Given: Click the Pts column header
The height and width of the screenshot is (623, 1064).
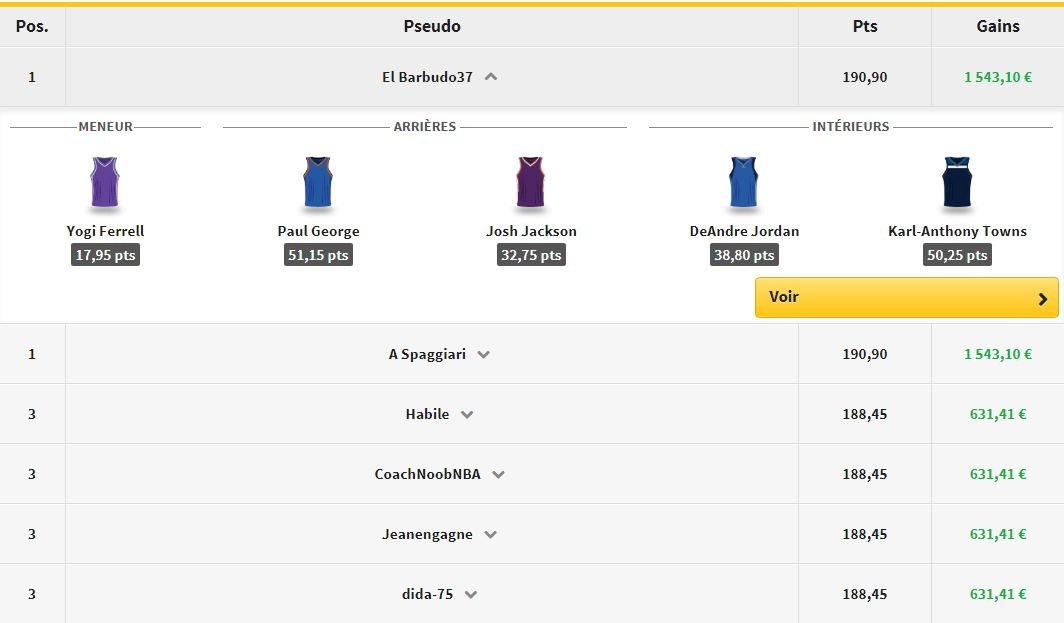Looking at the screenshot, I should (x=865, y=27).
